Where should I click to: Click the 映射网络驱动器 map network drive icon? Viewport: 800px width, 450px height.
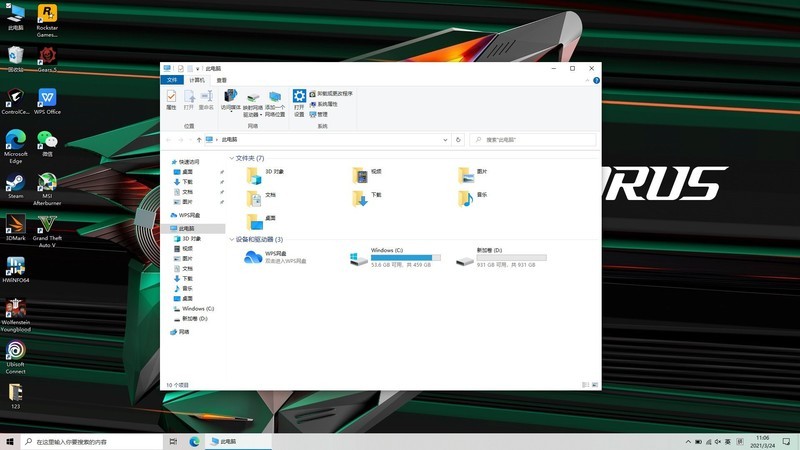pos(253,104)
